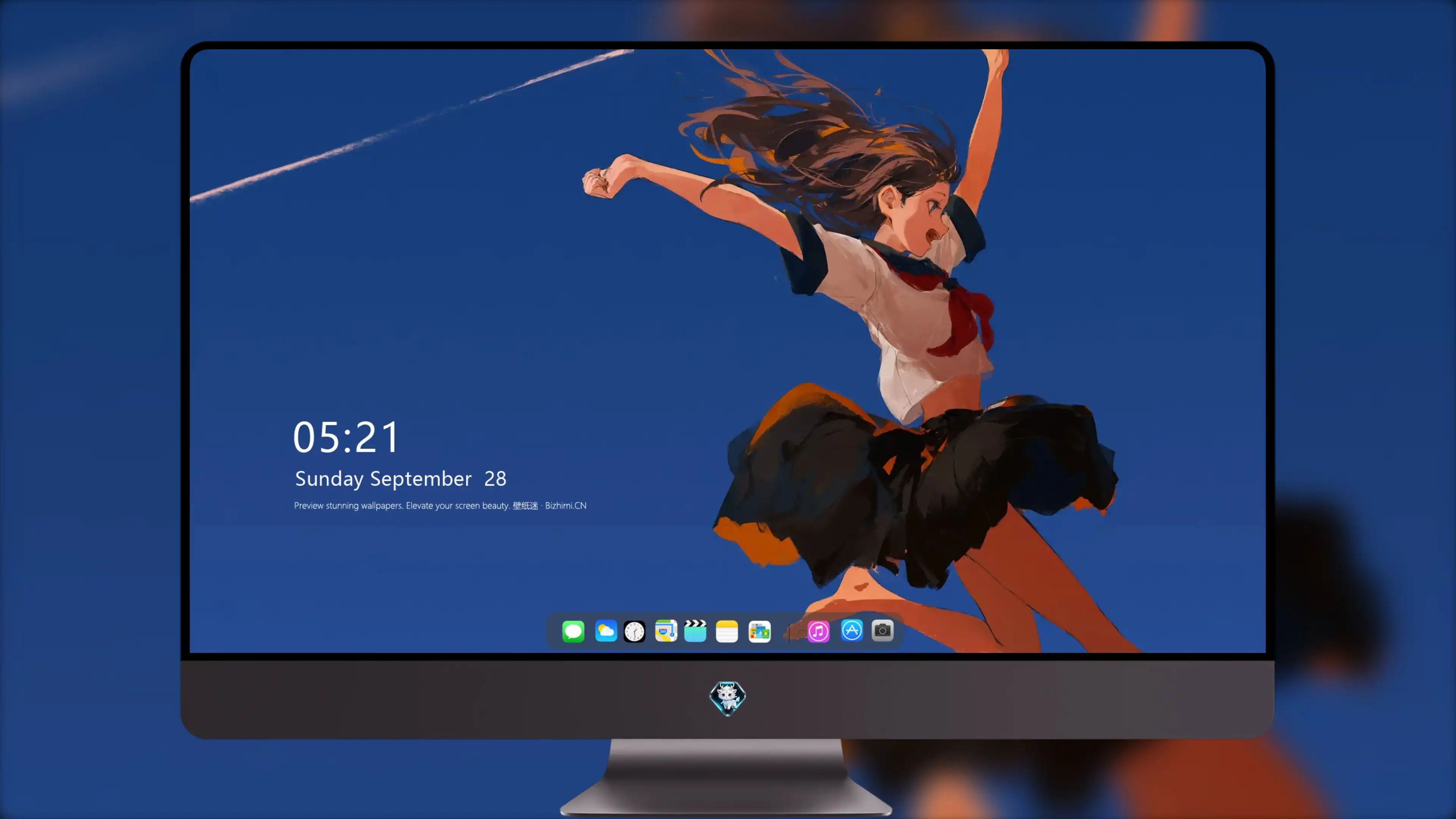This screenshot has height=819, width=1456.
Task: Click the Sunday September 28 date
Action: pos(401,479)
